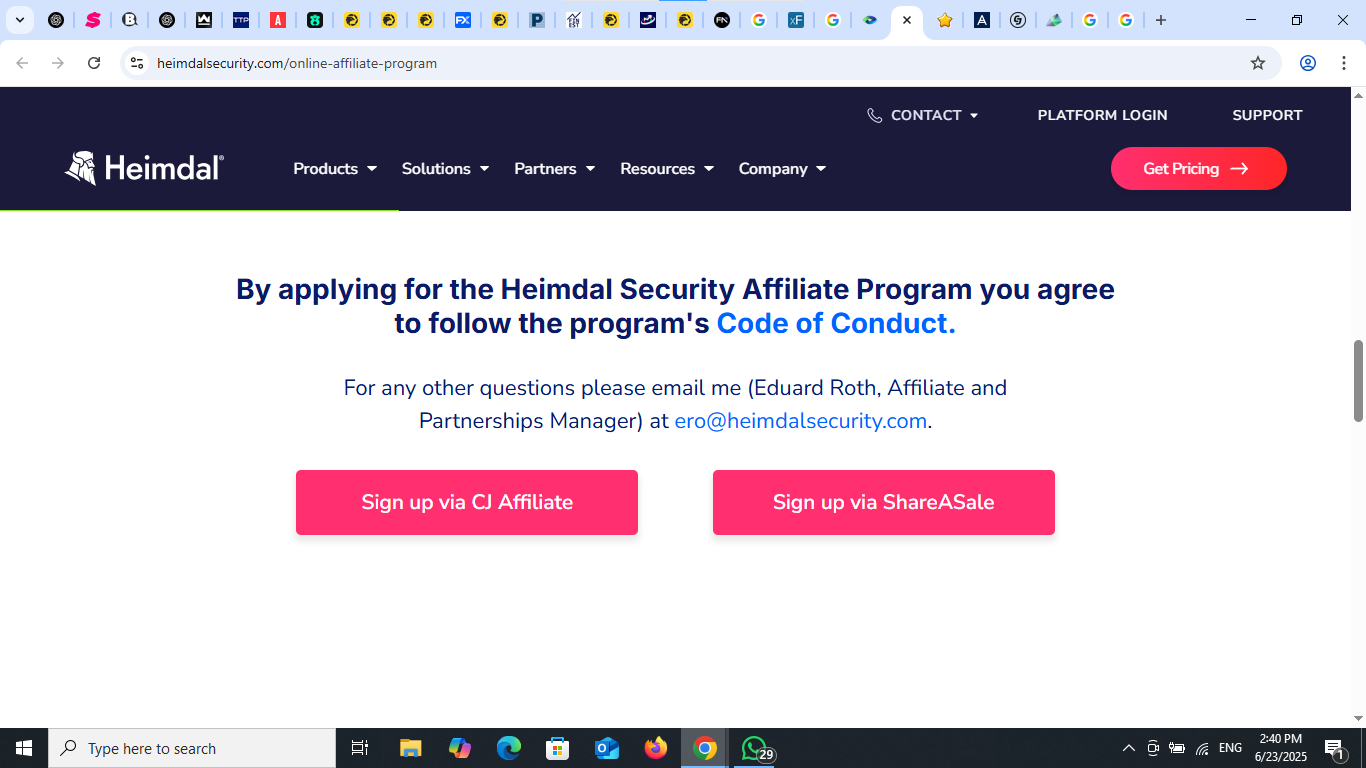
Task: Click the page vertical scrollbar thumb
Action: pyautogui.click(x=1358, y=381)
